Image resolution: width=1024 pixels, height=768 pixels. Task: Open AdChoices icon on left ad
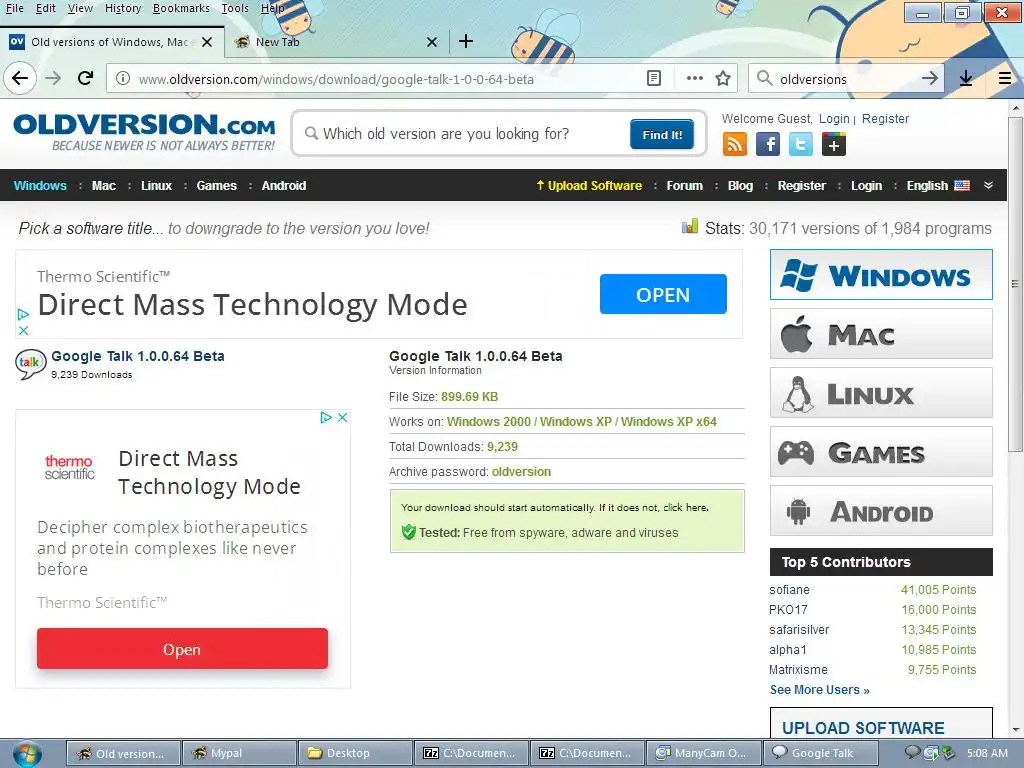[x=326, y=417]
